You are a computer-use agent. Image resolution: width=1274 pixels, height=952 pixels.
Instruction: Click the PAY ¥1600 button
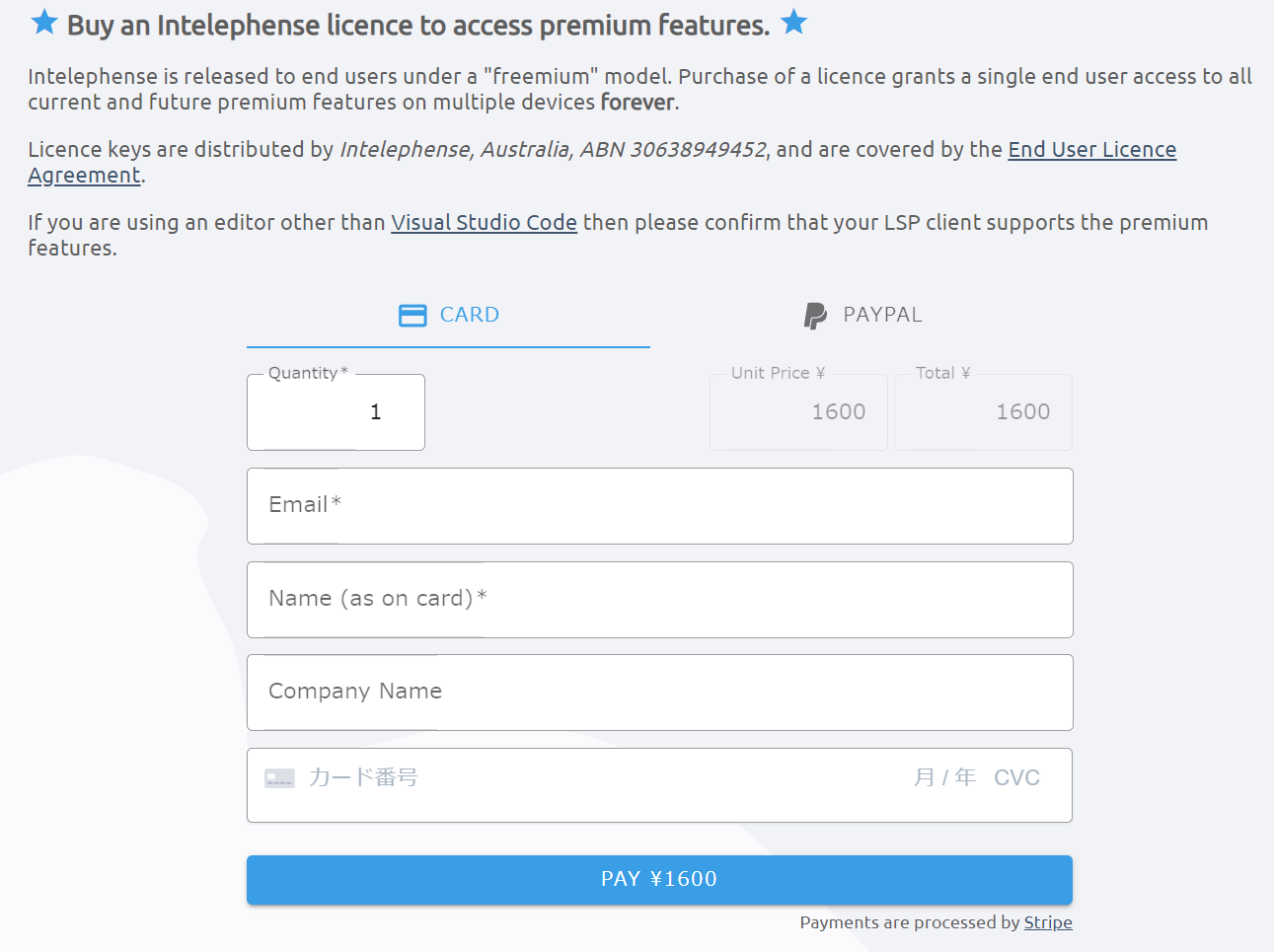(659, 879)
